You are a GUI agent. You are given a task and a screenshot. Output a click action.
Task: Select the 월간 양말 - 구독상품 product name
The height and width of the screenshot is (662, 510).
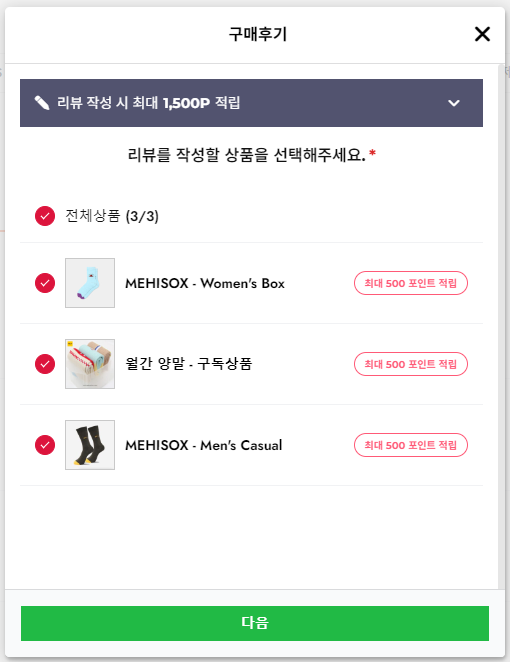click(x=189, y=364)
